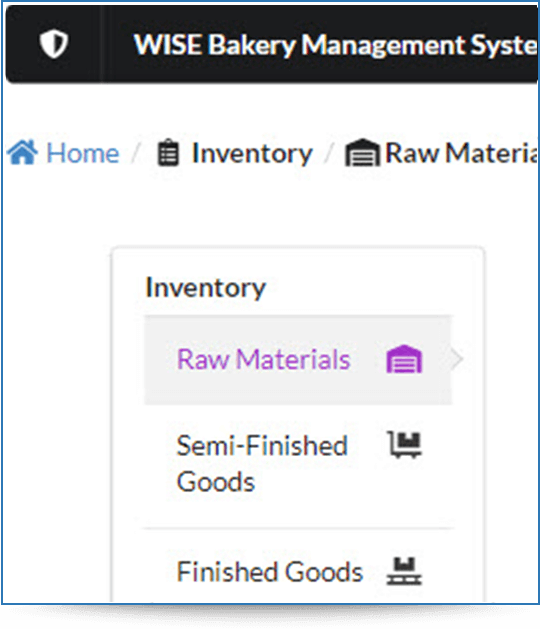
Task: Click the shield logo icon in header
Action: 54,44
